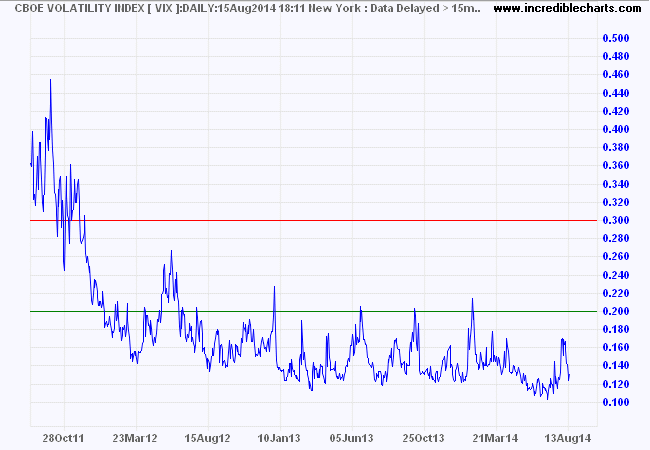Click the 0.460 y-axis label
The image size is (650, 450).
point(616,75)
